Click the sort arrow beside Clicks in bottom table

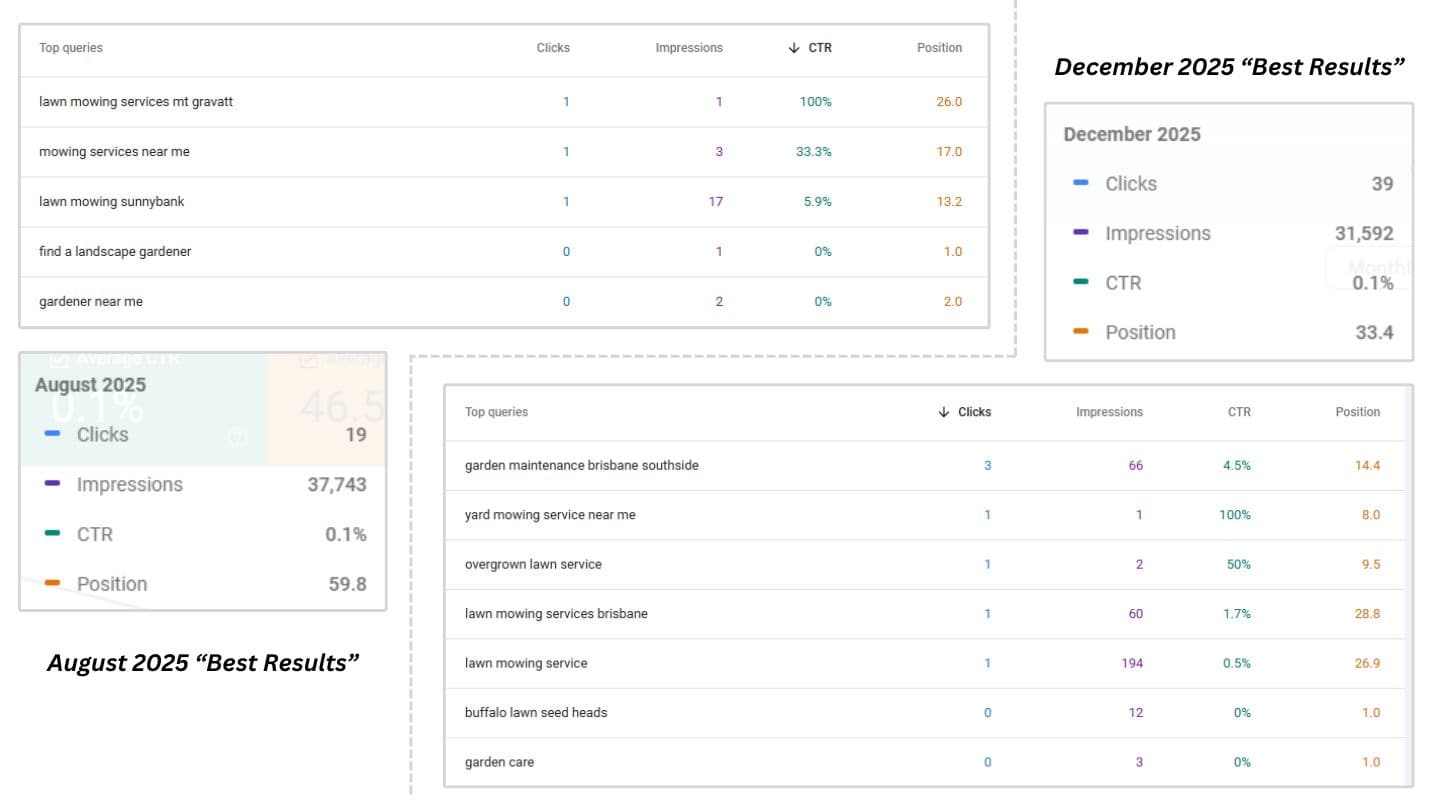point(941,411)
